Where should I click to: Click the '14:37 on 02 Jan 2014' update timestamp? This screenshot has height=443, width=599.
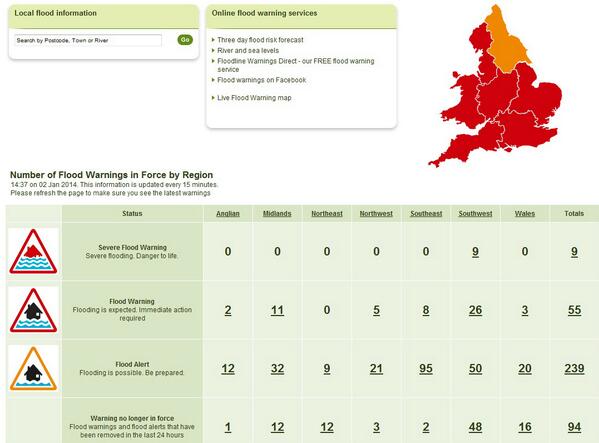[44, 184]
